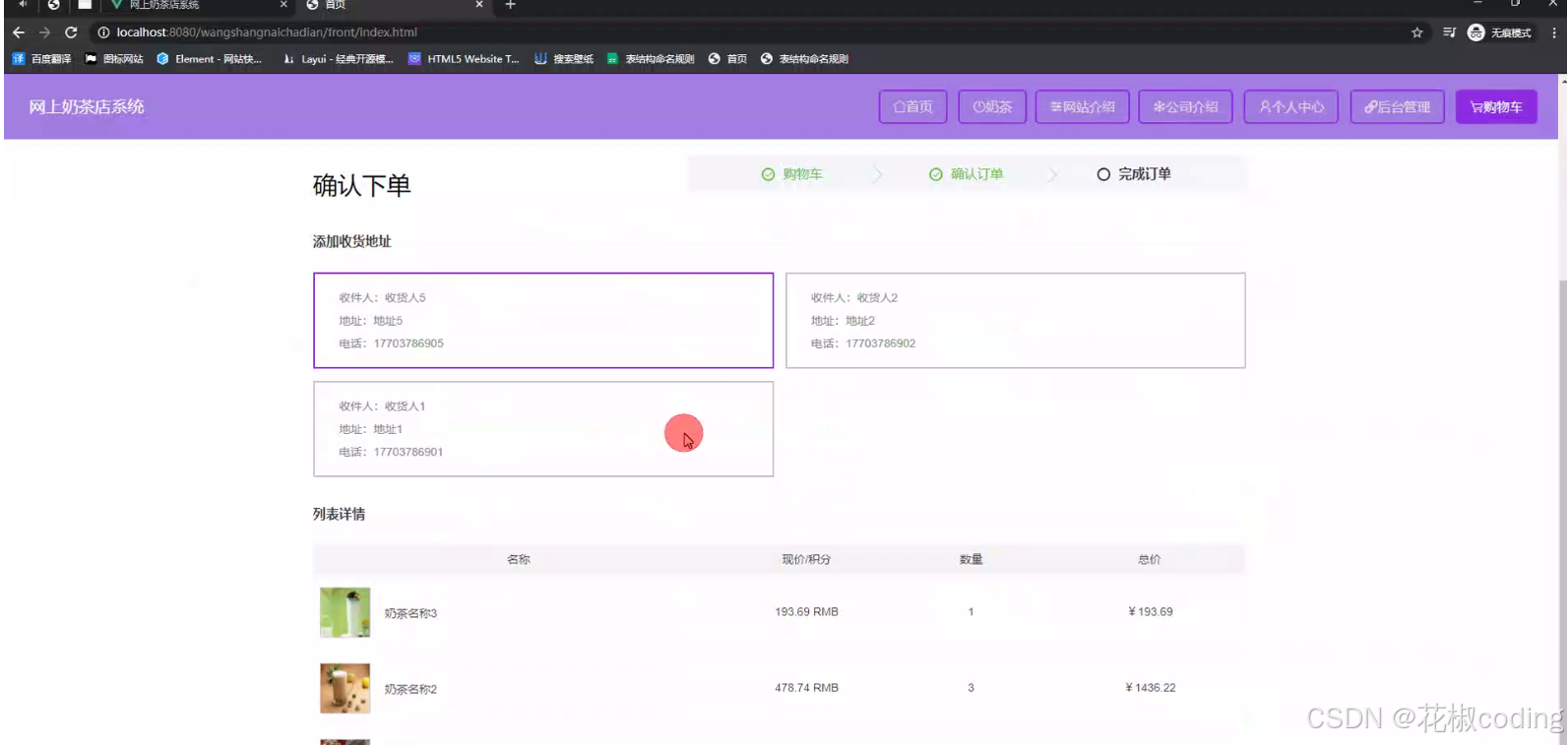
Task: Click the browser forward arrow
Action: (x=44, y=32)
